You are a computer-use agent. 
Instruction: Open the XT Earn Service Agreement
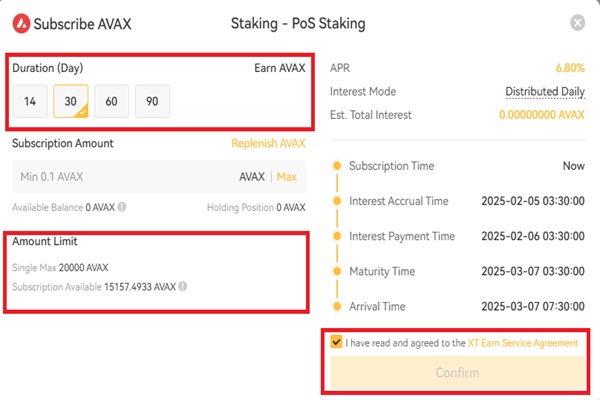tap(523, 343)
